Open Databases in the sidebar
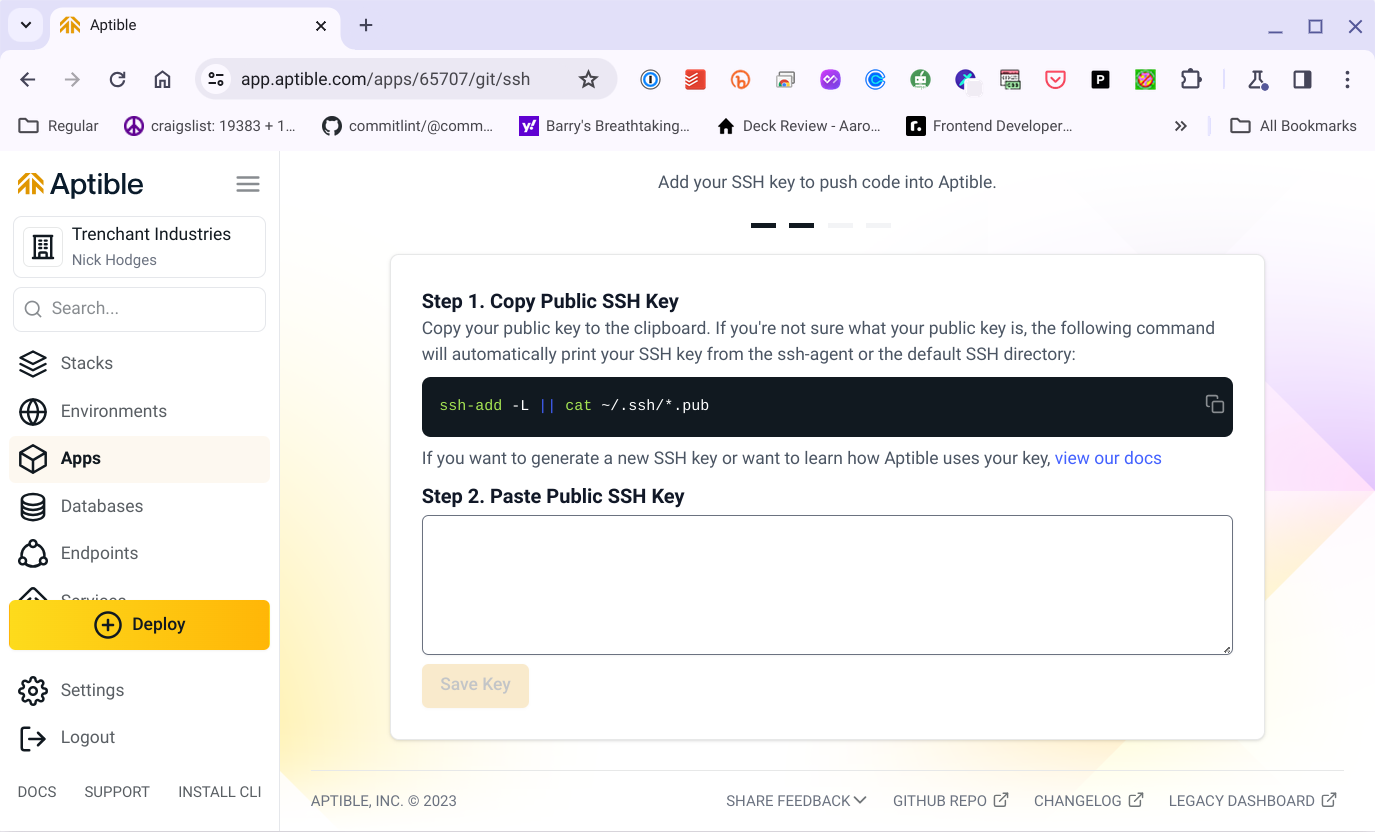The image size is (1375, 832). [140, 506]
